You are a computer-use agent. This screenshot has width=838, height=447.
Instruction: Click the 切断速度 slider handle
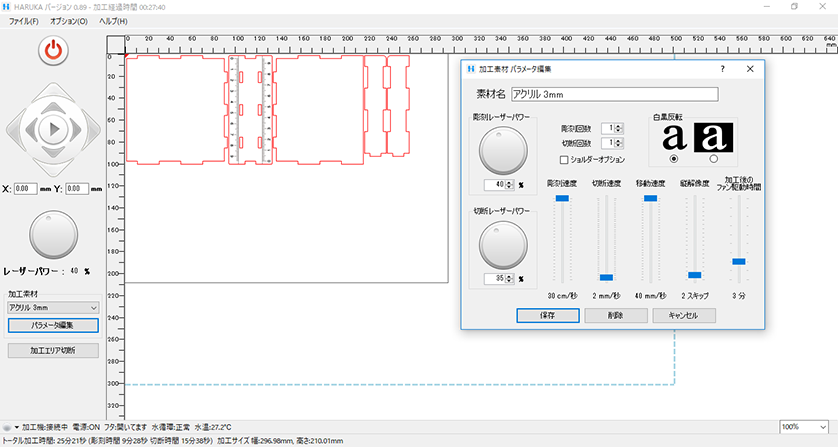click(x=606, y=277)
